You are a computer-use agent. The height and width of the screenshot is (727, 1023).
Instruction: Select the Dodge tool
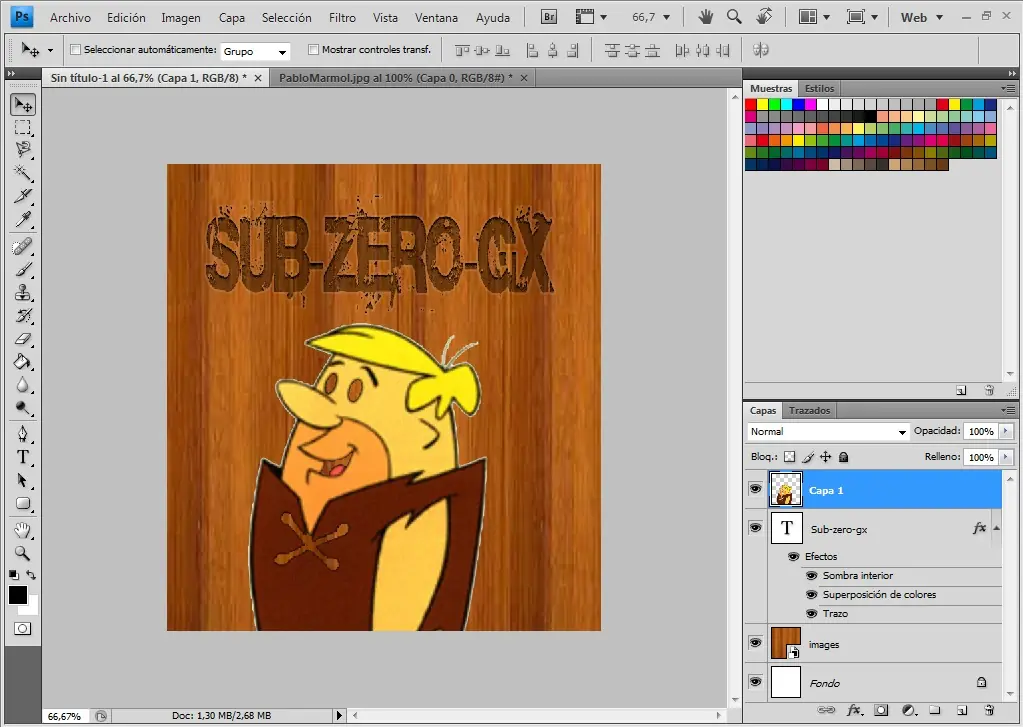(x=23, y=408)
